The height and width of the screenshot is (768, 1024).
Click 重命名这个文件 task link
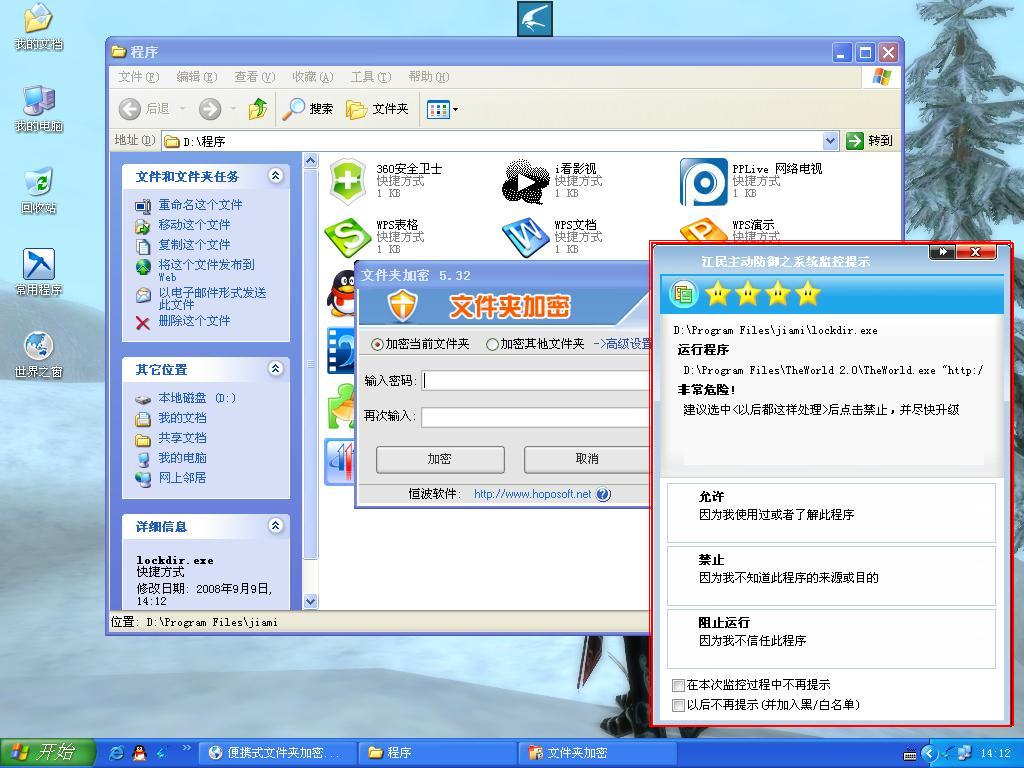tap(200, 204)
